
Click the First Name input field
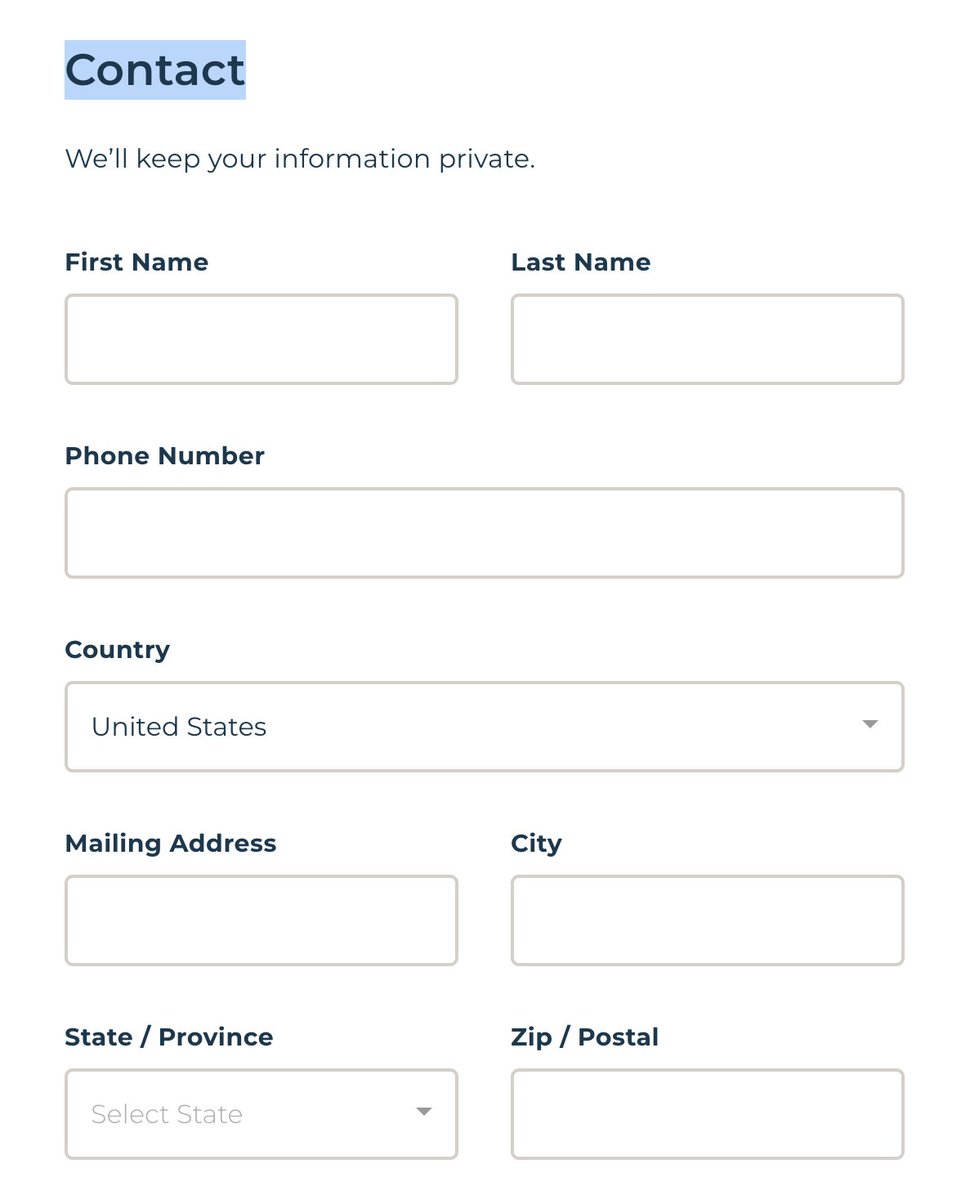[x=261, y=339]
